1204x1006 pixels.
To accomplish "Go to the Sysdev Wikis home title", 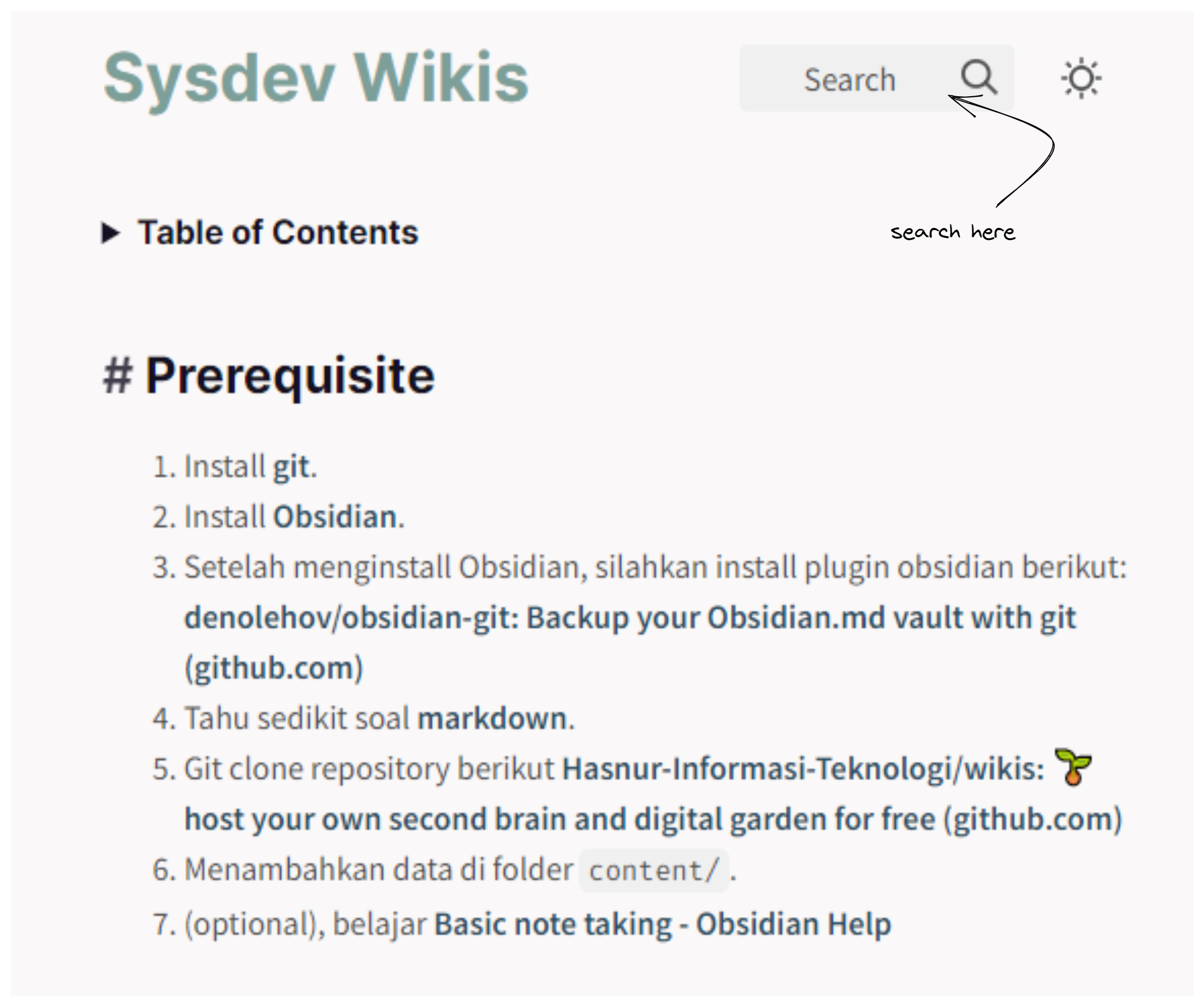I will pos(315,78).
